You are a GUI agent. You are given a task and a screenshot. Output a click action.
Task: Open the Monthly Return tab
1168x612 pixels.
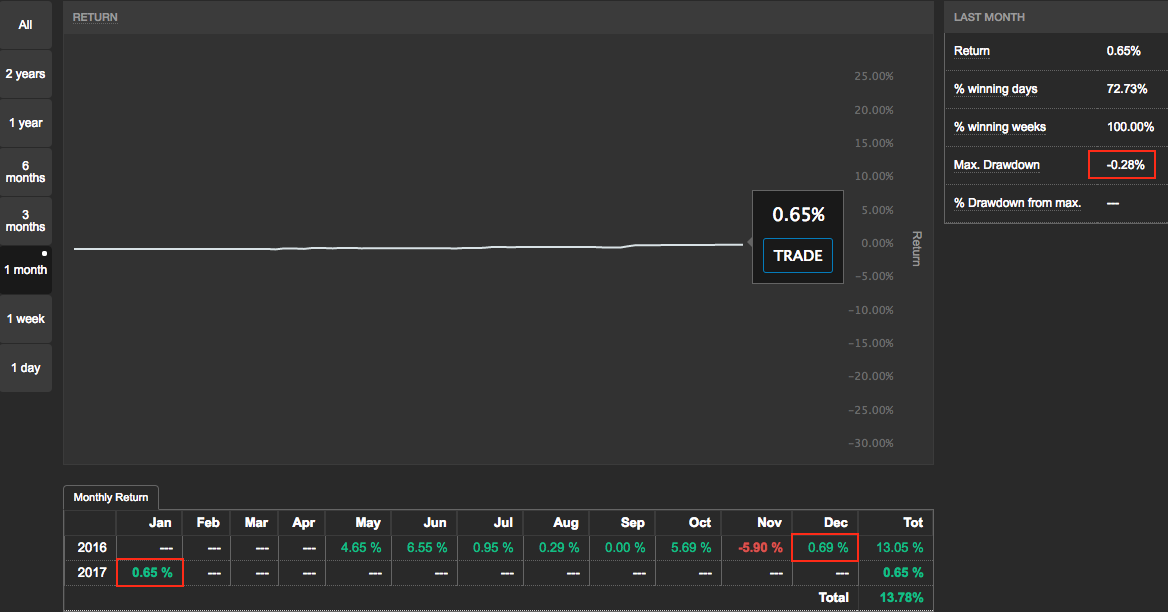coord(110,497)
